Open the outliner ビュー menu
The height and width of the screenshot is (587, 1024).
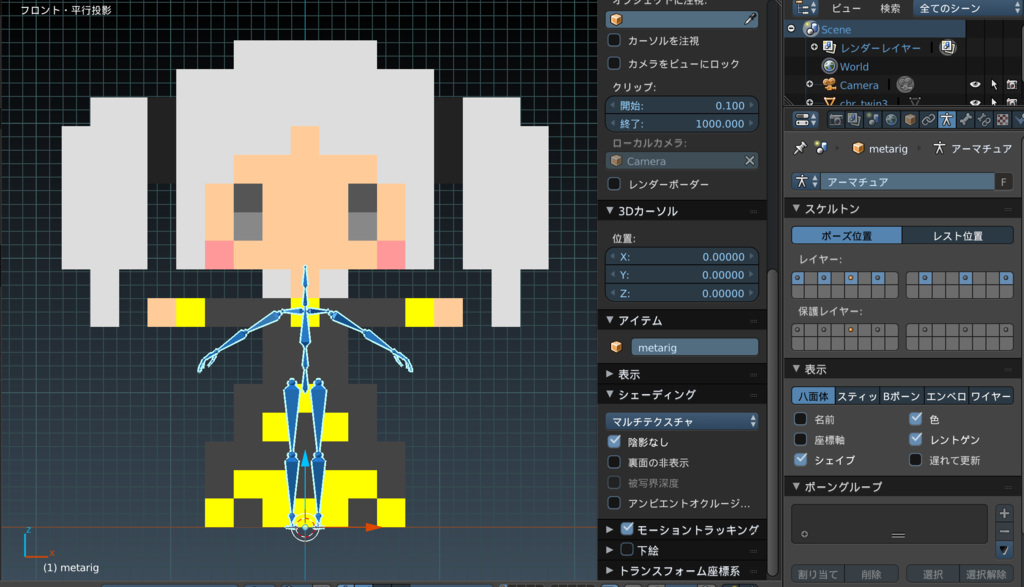[x=846, y=8]
